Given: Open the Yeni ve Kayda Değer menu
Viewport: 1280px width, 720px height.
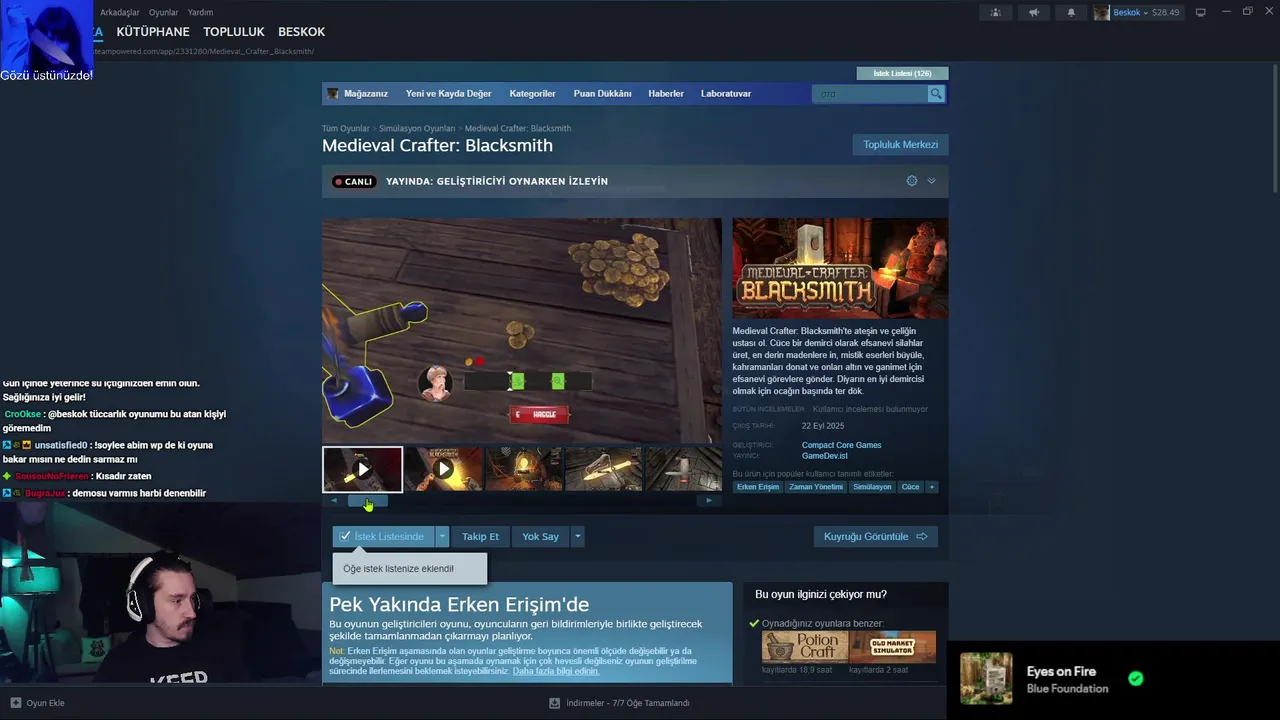Looking at the screenshot, I should [448, 94].
